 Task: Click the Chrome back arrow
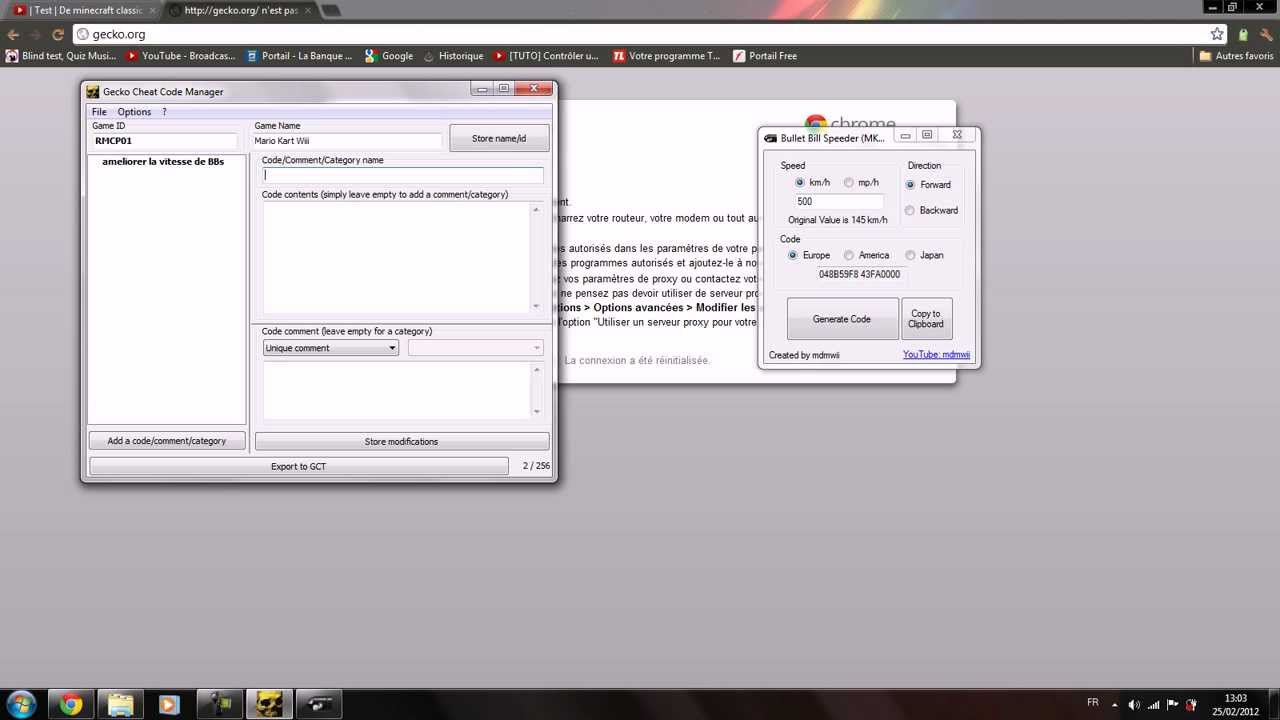(13, 34)
